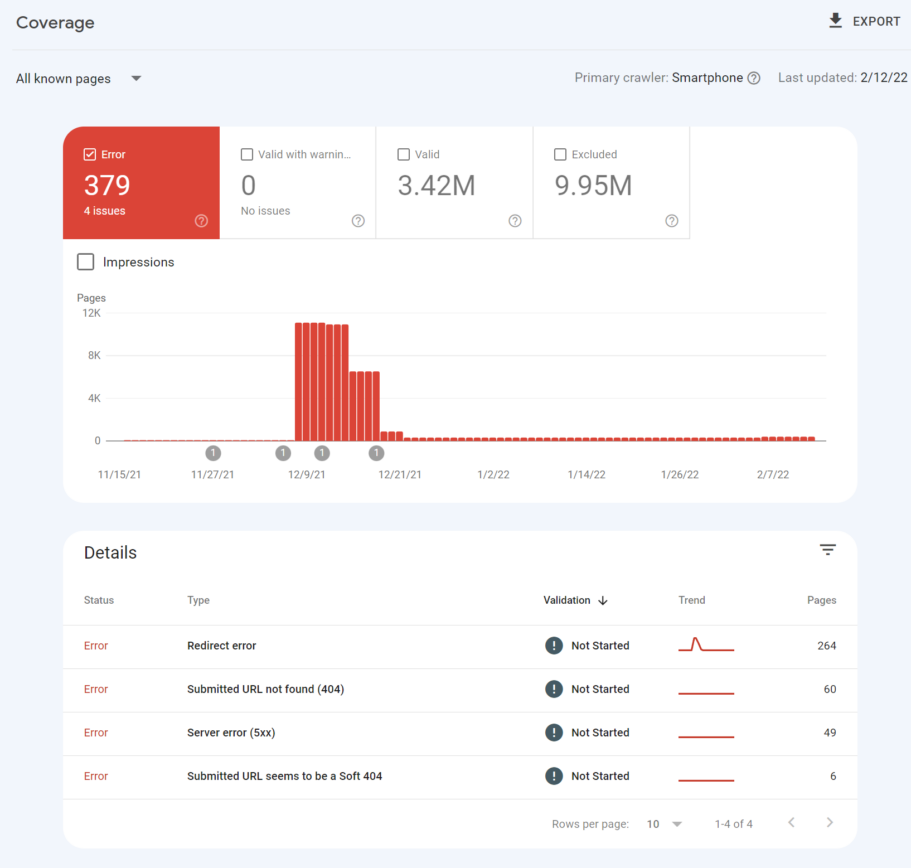The image size is (911, 868).
Task: Click the Export download icon
Action: [835, 20]
